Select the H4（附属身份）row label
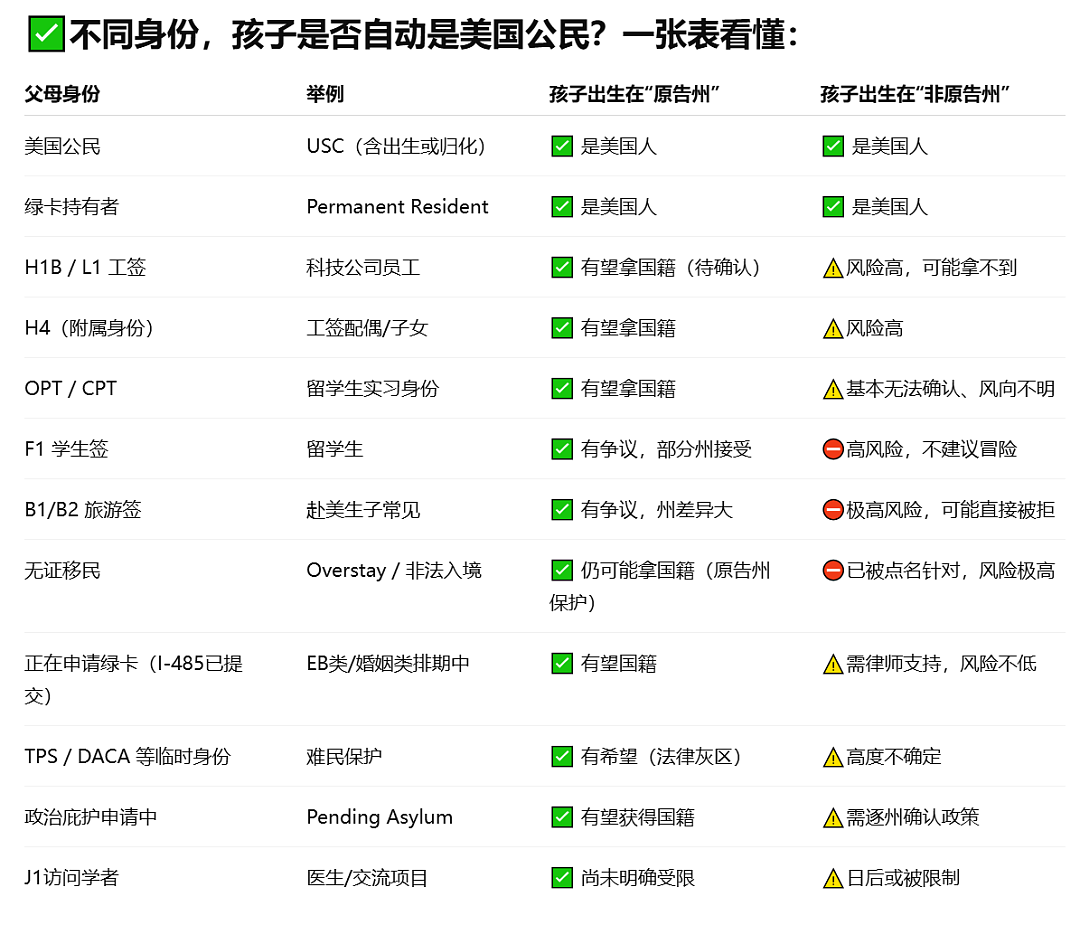The height and width of the screenshot is (925, 1080). point(89,328)
